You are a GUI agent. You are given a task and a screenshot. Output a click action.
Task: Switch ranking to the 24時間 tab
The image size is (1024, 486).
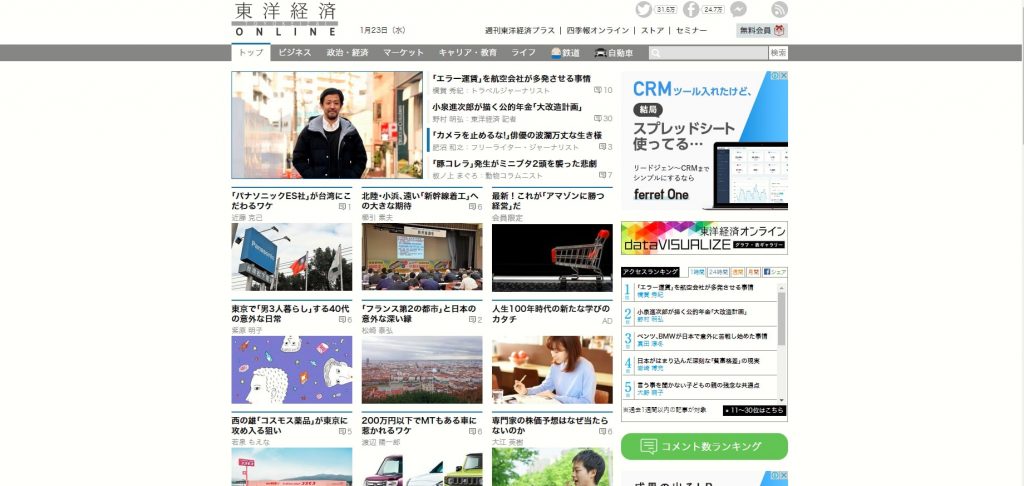[718, 272]
